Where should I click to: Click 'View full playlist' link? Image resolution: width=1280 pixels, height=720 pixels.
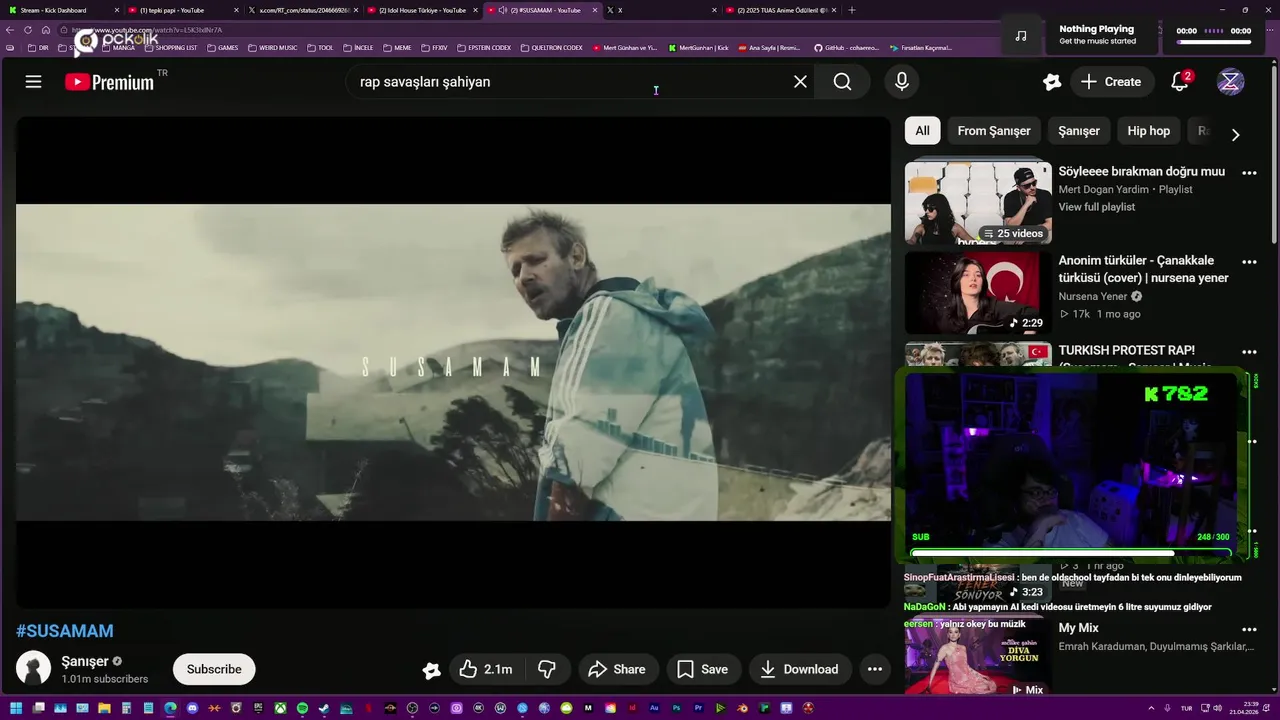(x=1096, y=207)
